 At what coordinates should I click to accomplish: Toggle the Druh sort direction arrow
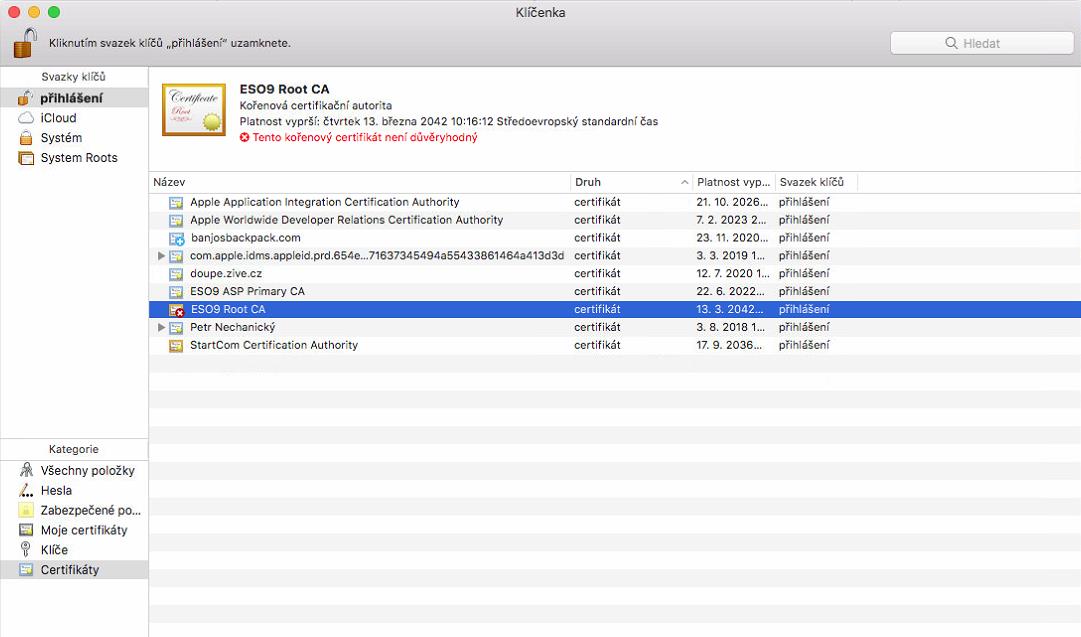click(x=684, y=182)
